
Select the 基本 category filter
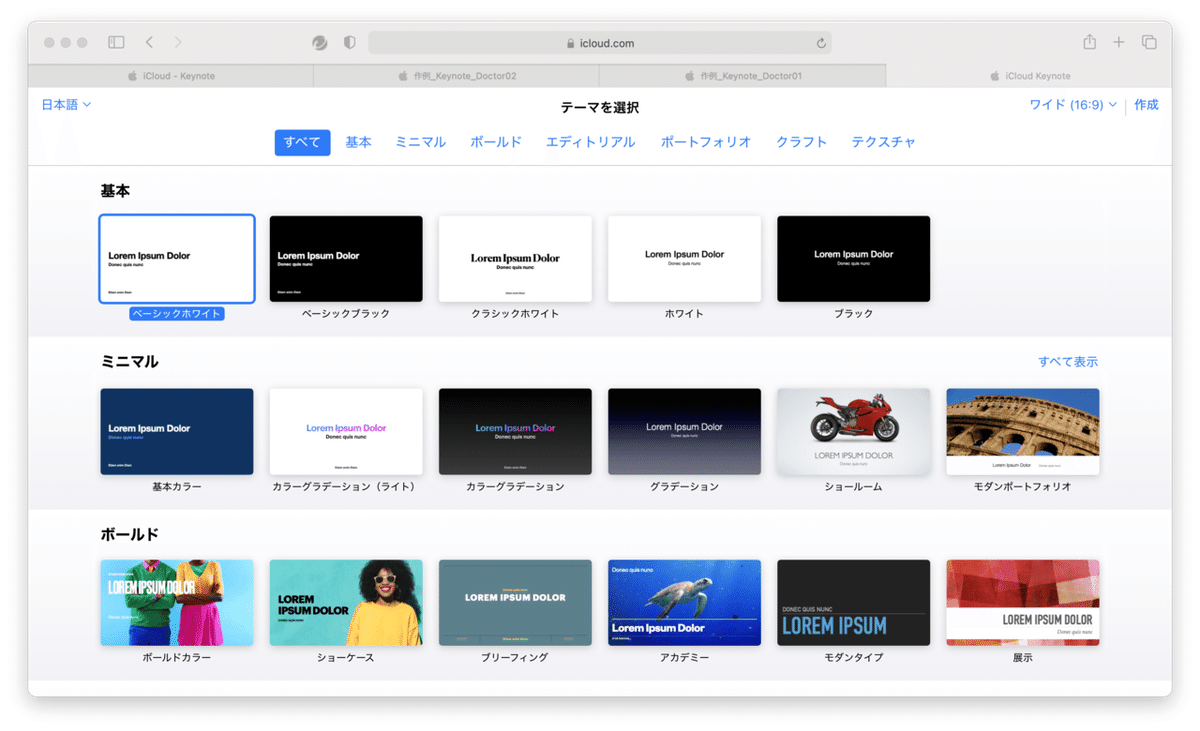coord(358,142)
